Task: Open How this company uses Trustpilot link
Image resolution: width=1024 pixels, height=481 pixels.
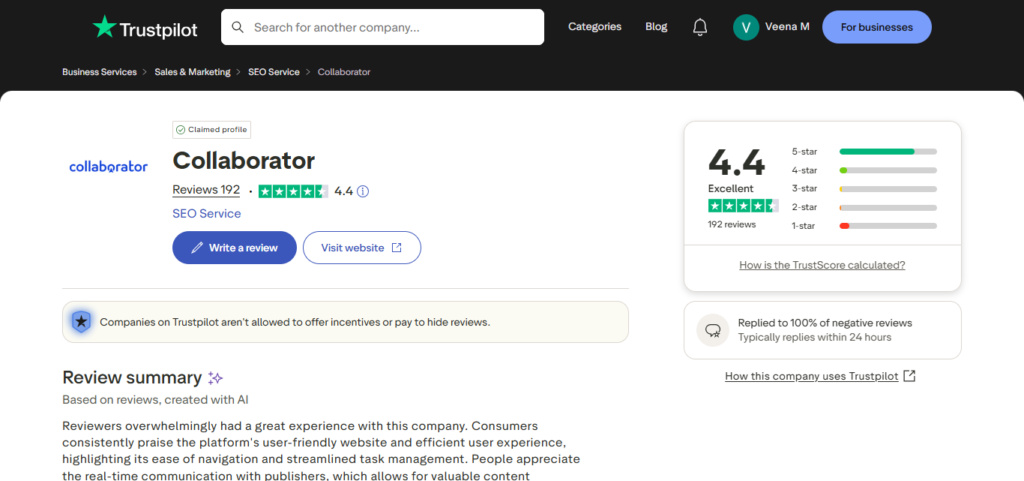Action: tap(812, 376)
